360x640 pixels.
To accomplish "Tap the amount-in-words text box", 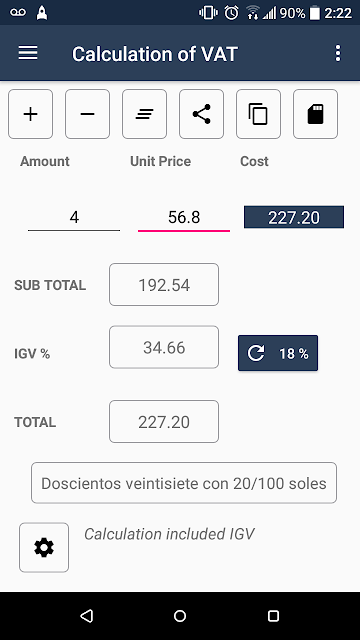I will pos(184,483).
